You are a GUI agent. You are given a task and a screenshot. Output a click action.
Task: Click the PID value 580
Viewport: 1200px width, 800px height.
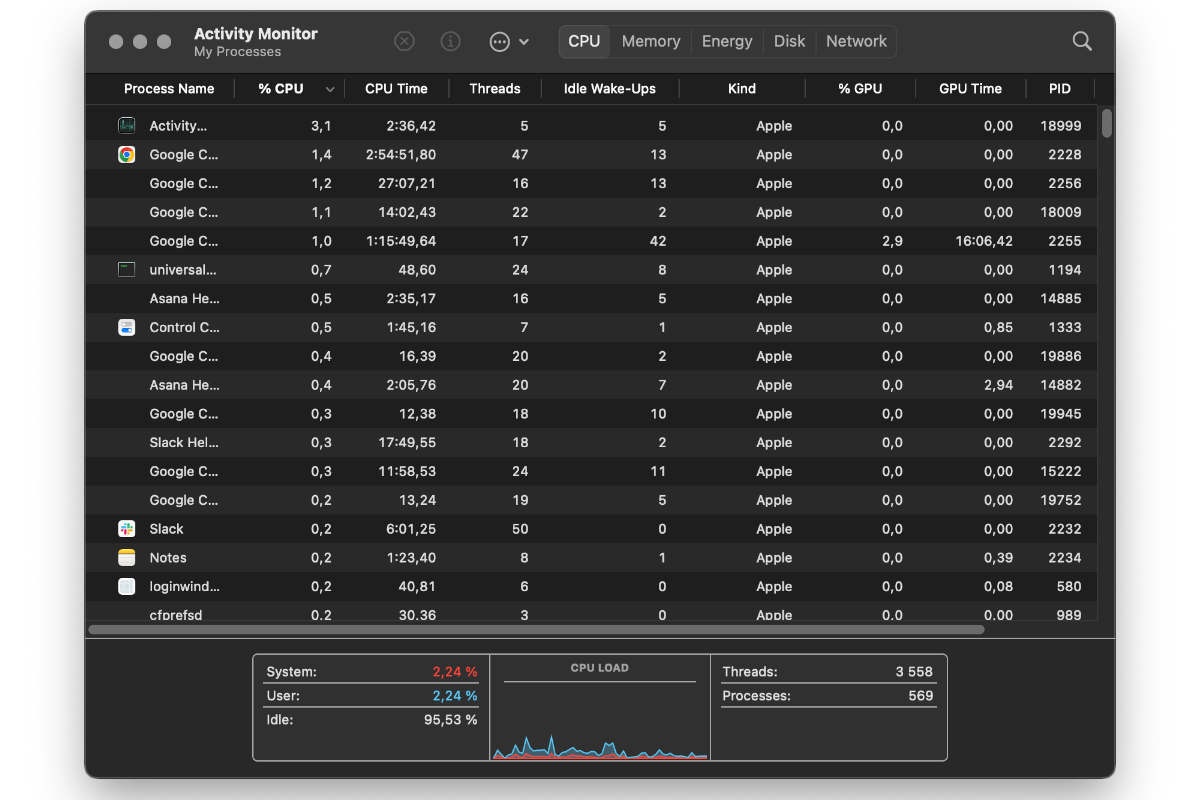click(x=1069, y=587)
